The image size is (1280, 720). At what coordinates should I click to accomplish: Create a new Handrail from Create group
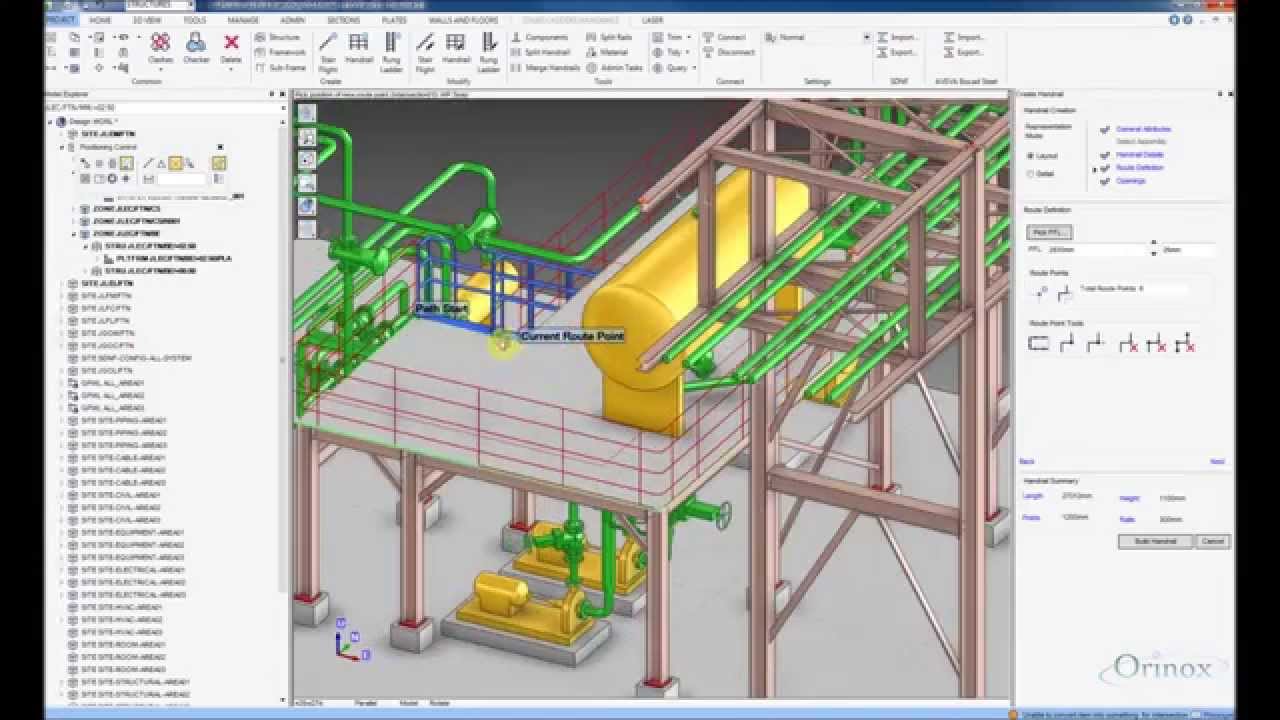[x=359, y=48]
